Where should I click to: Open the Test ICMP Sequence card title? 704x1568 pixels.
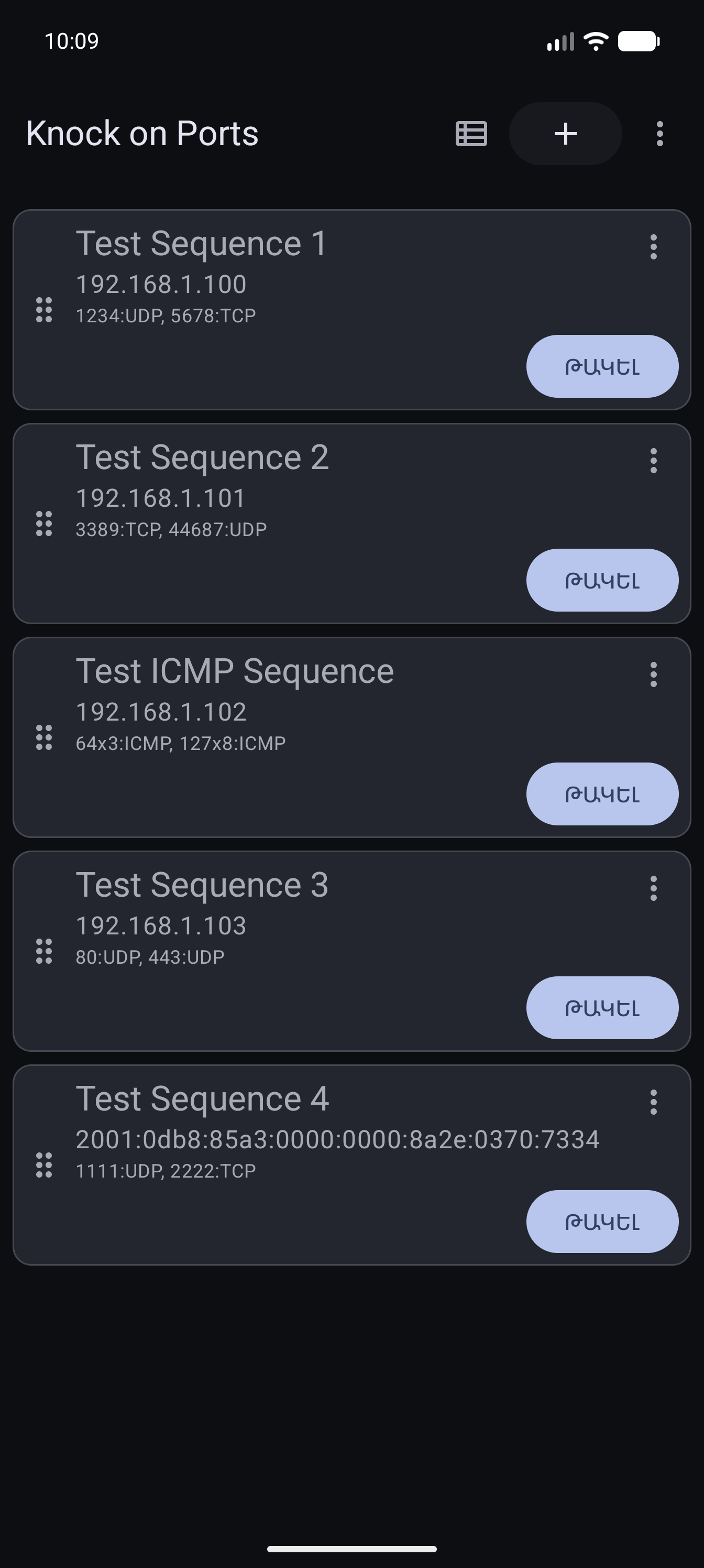[235, 671]
